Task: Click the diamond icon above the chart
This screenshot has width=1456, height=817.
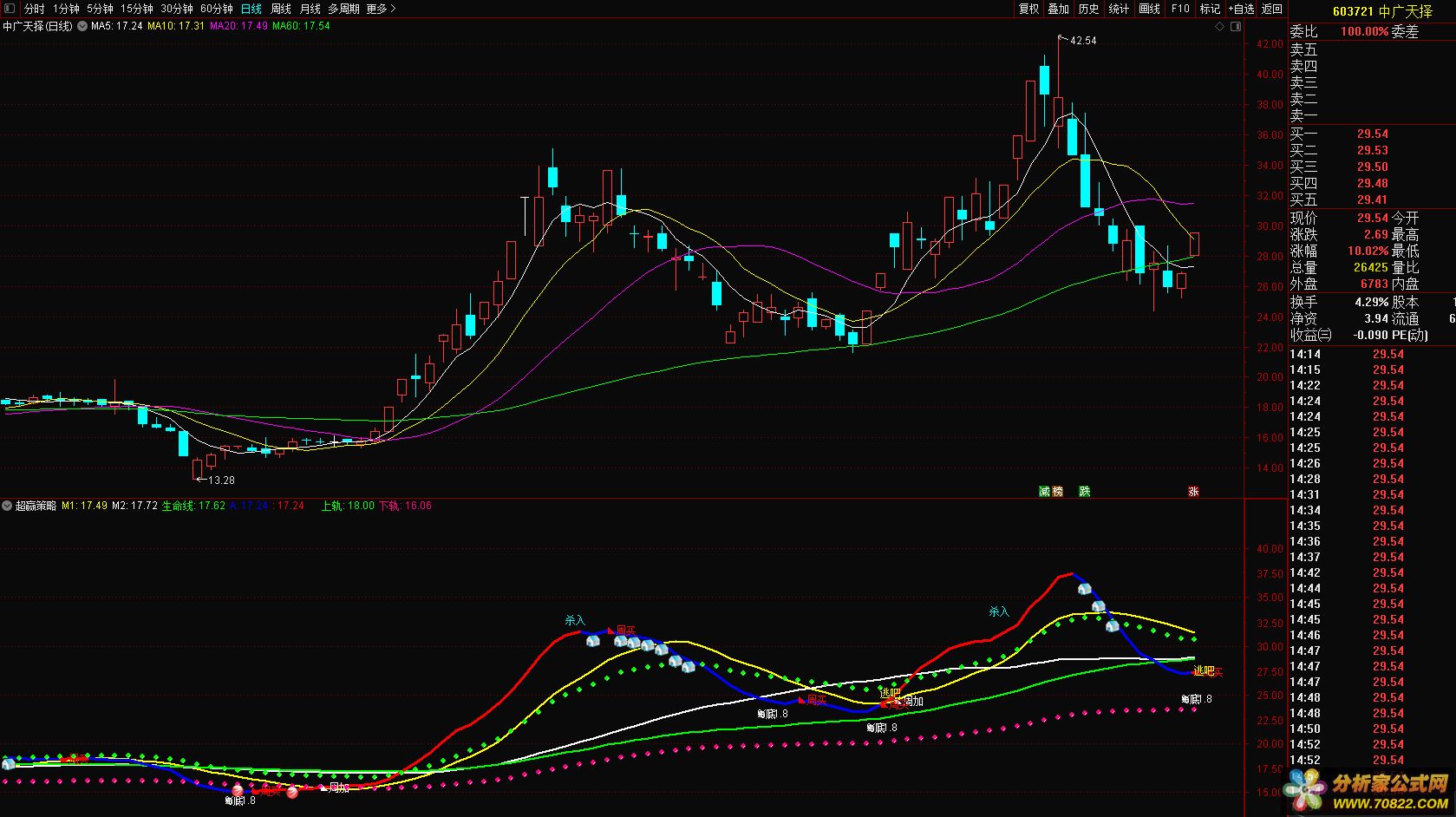Action: (1220, 27)
